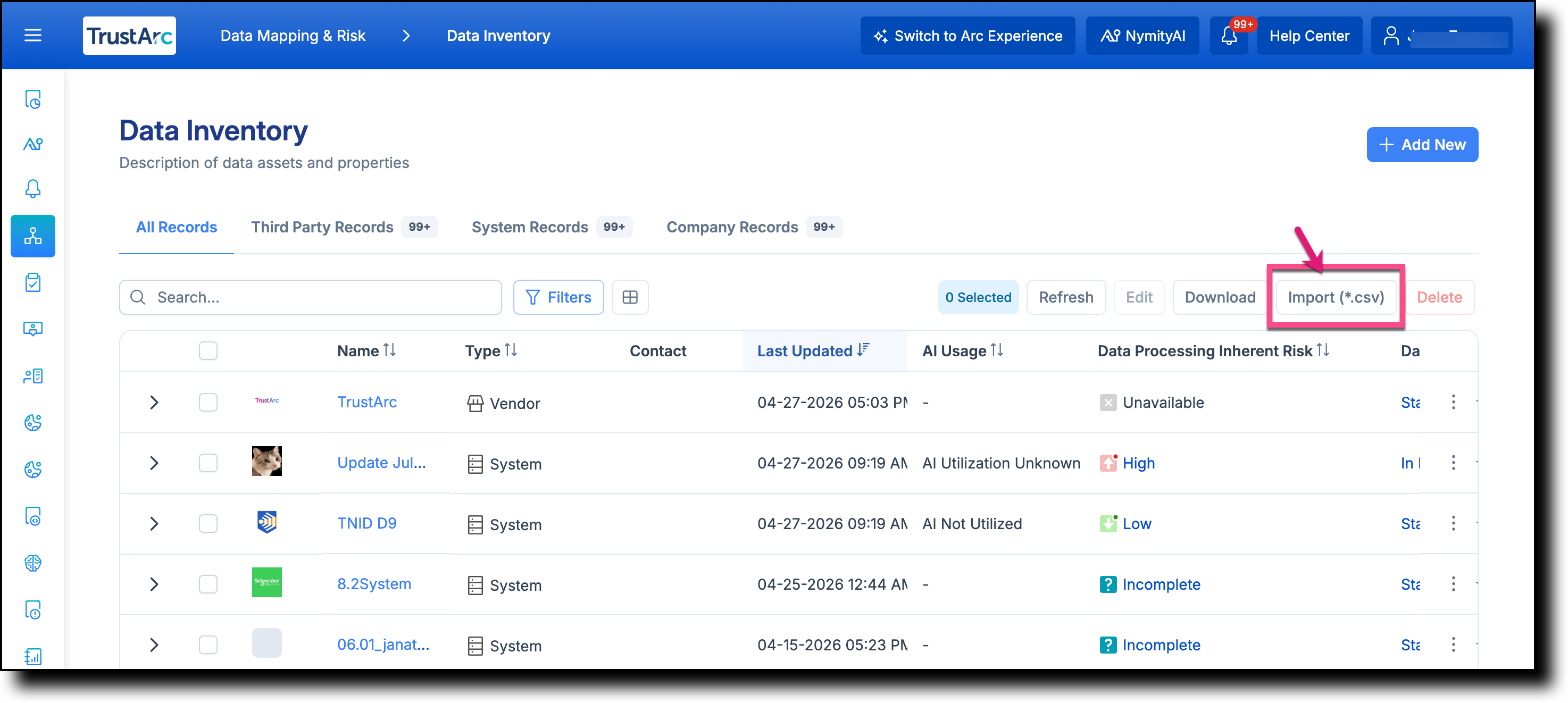Viewport: 1568px width, 703px height.
Task: Open alerts bell in sidebar
Action: point(33,189)
